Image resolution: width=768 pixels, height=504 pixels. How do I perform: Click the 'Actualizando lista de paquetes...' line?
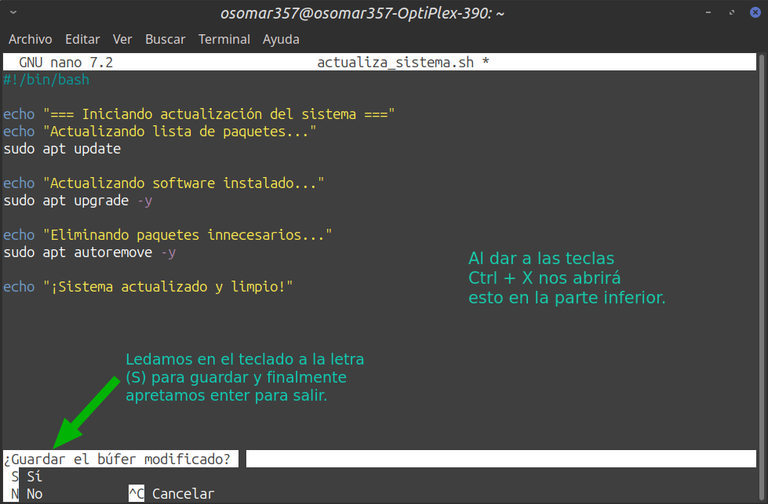[160, 131]
